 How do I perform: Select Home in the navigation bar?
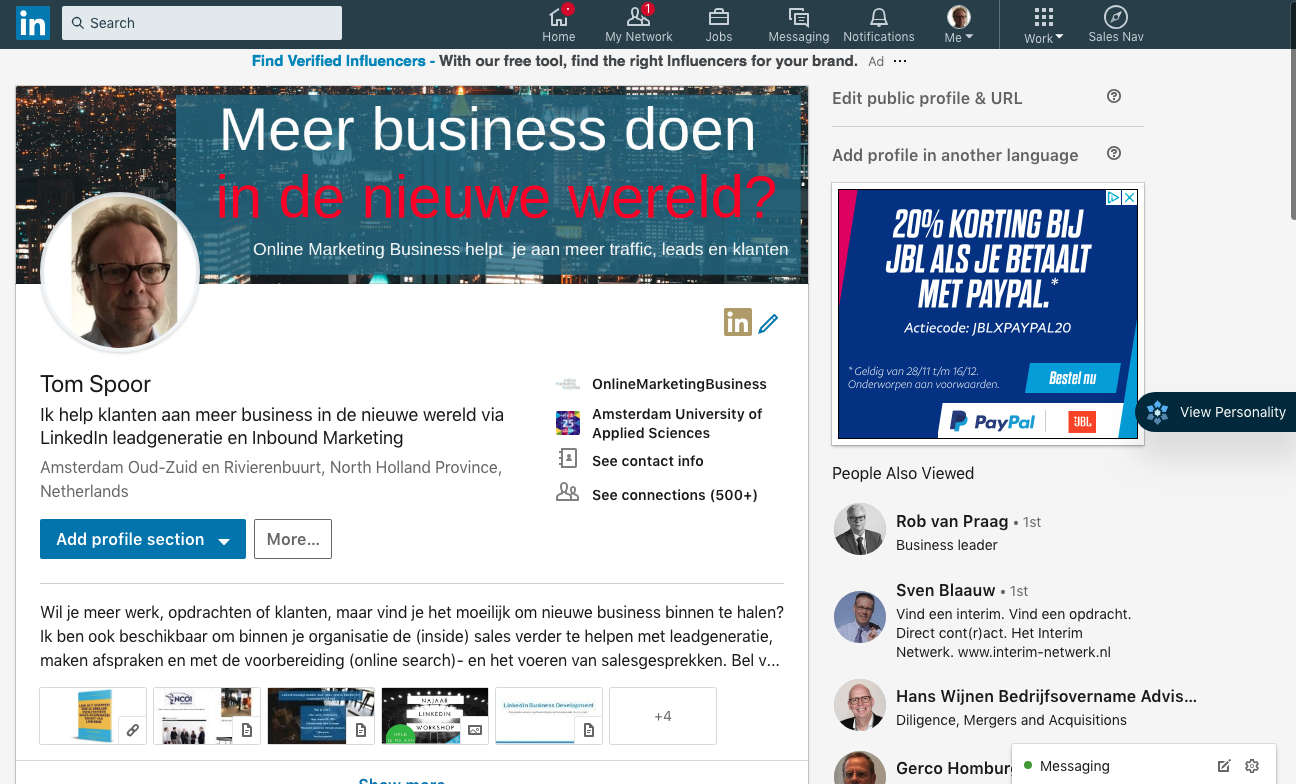[x=558, y=24]
